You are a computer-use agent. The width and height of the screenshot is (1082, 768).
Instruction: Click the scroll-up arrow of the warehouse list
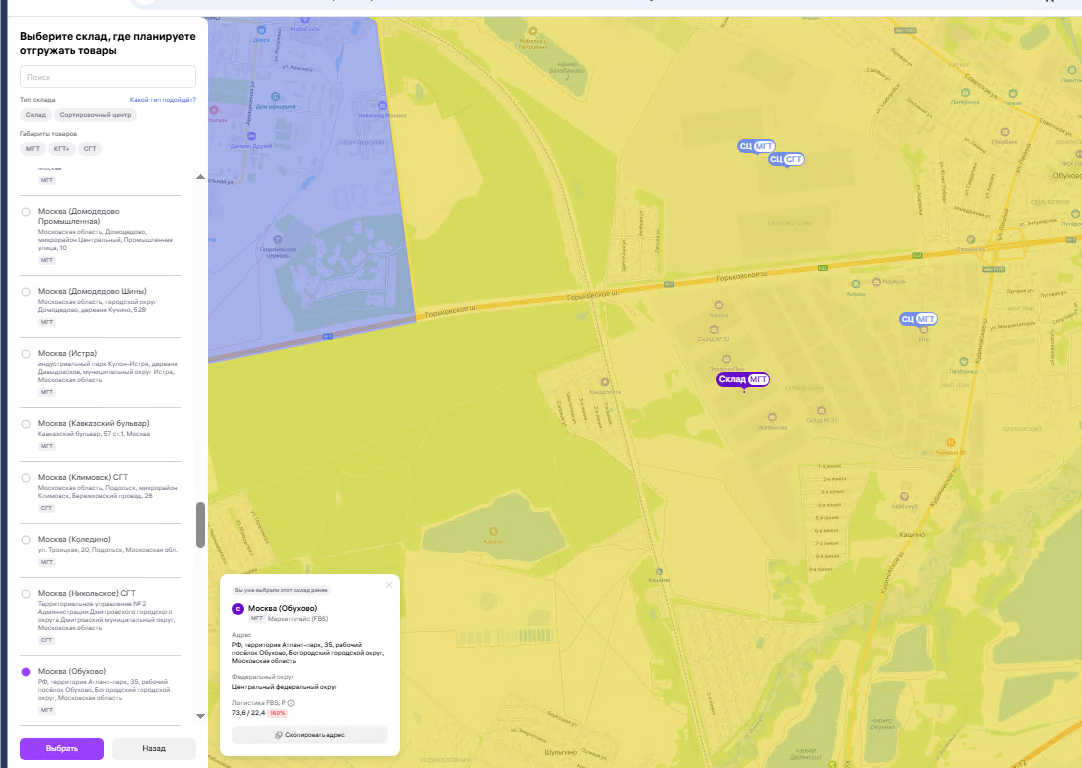(x=200, y=177)
